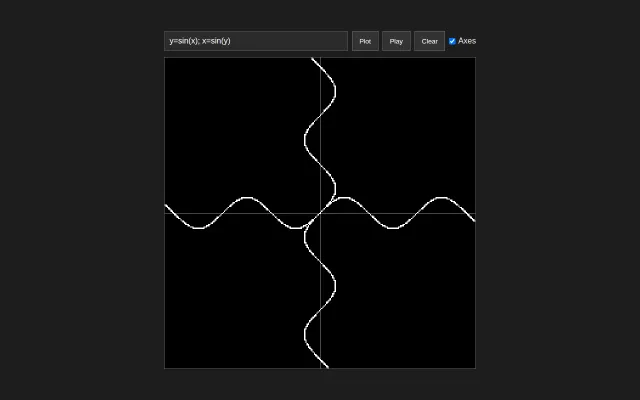Uncheck the Axes checkbox

coord(452,41)
